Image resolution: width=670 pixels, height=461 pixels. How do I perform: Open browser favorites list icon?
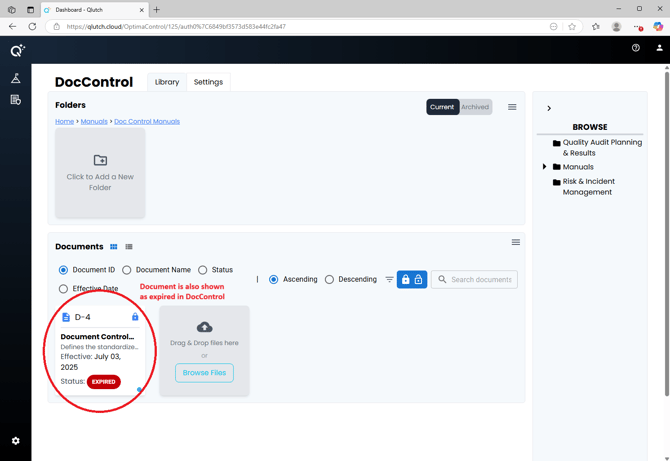point(596,26)
